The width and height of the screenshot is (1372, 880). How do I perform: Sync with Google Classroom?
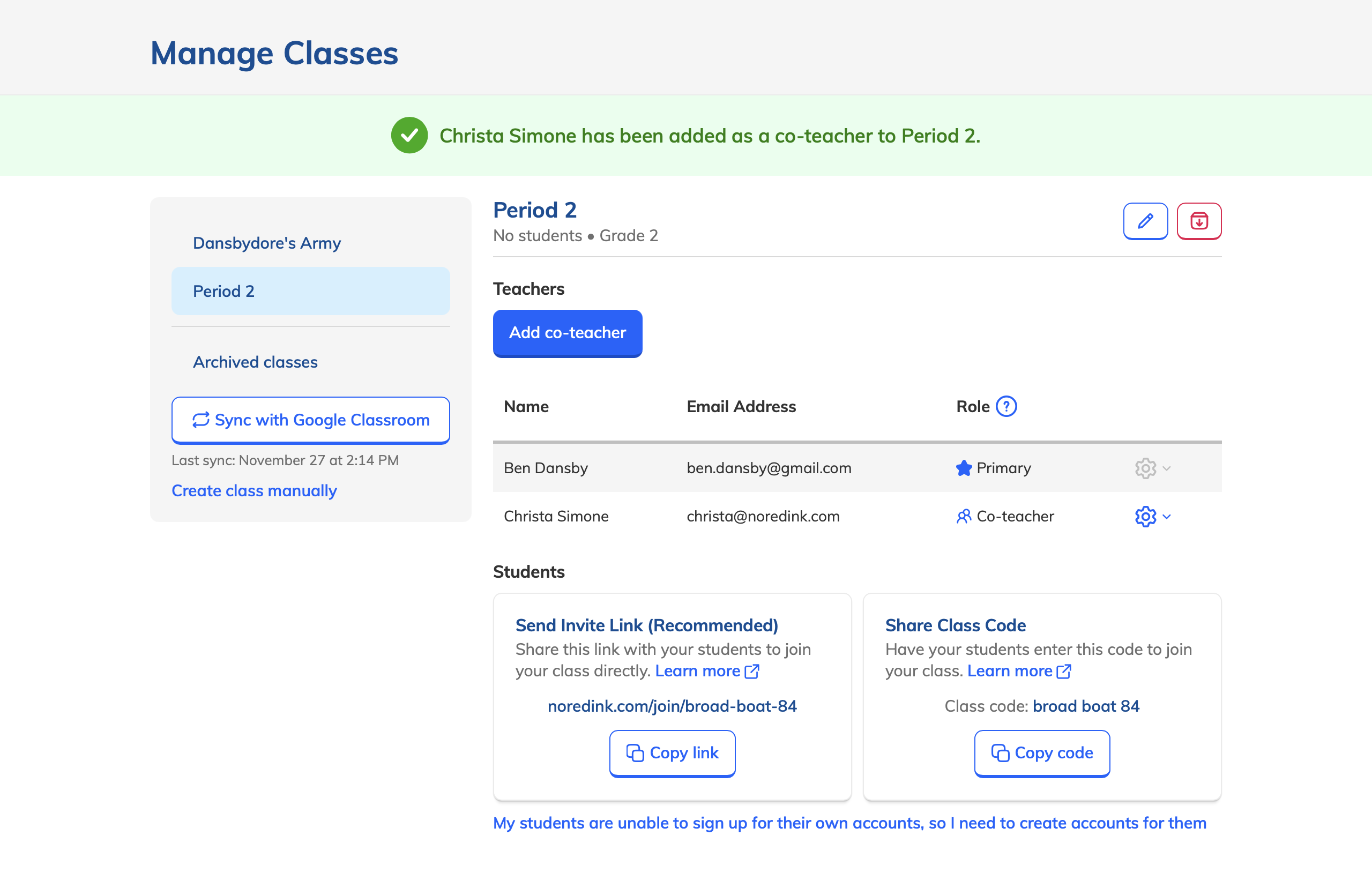tap(310, 420)
